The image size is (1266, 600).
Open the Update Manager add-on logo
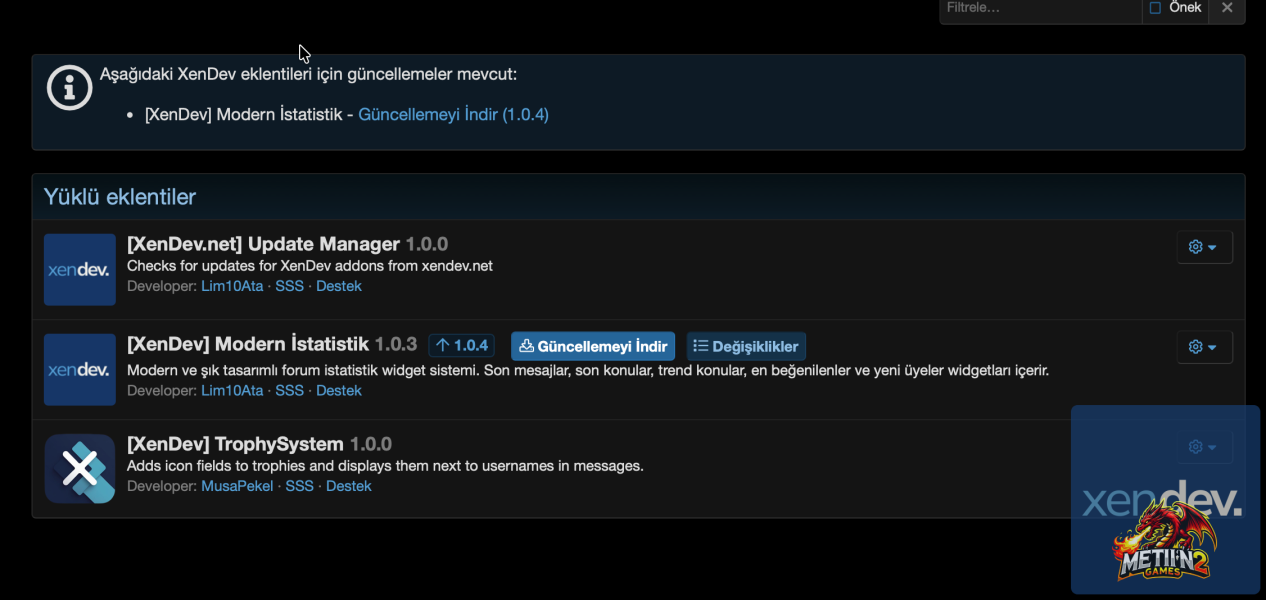[80, 270]
